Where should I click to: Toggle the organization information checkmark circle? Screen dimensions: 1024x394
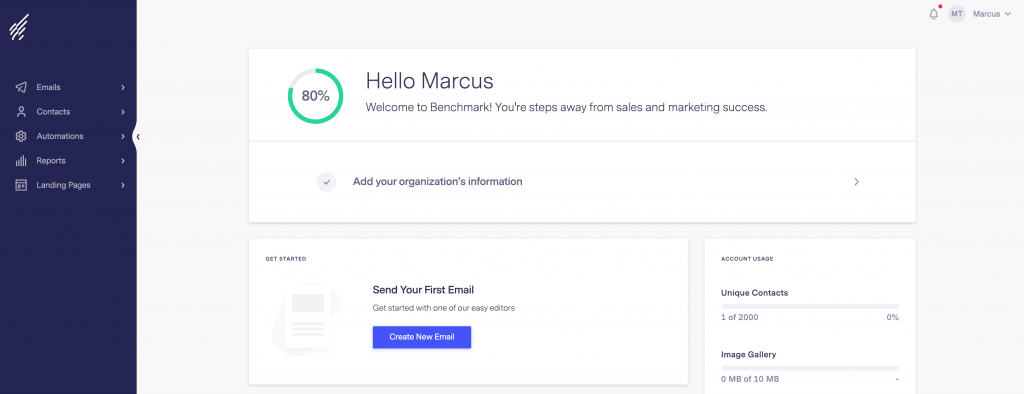[327, 182]
